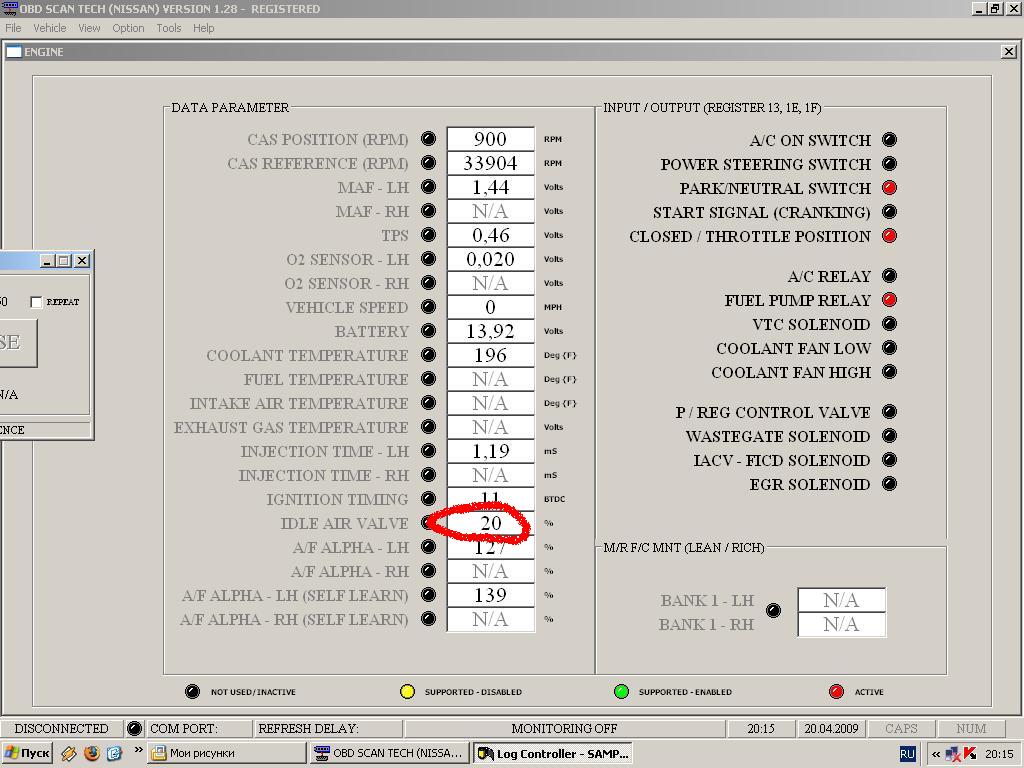Check the REPEAT checkbox

(x=36, y=302)
